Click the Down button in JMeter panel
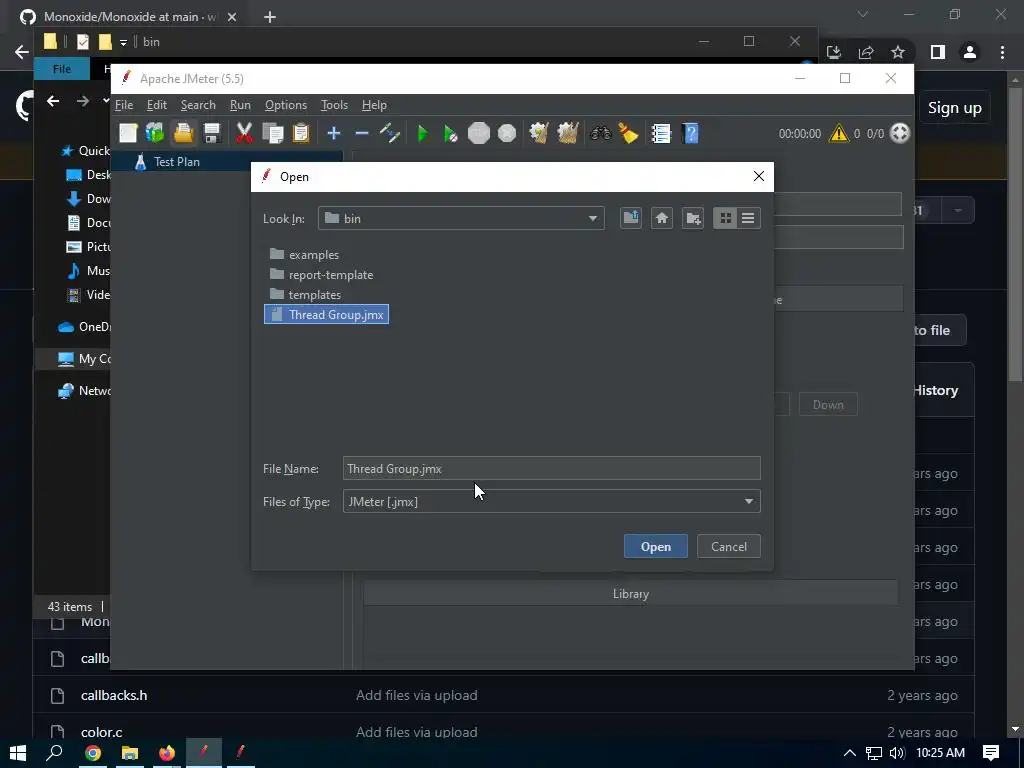Image resolution: width=1024 pixels, height=768 pixels. click(x=828, y=405)
